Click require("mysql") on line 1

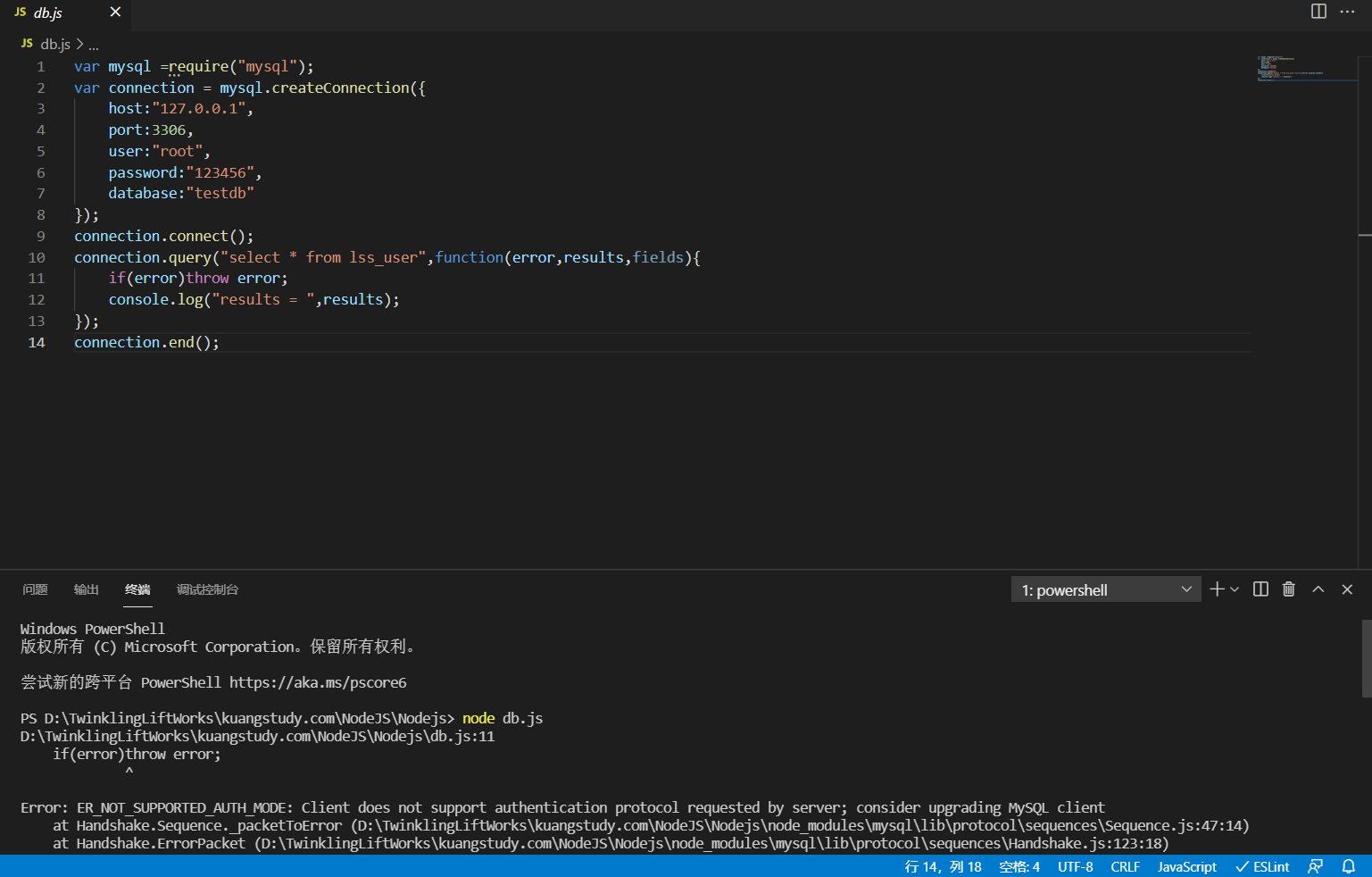tap(237, 66)
